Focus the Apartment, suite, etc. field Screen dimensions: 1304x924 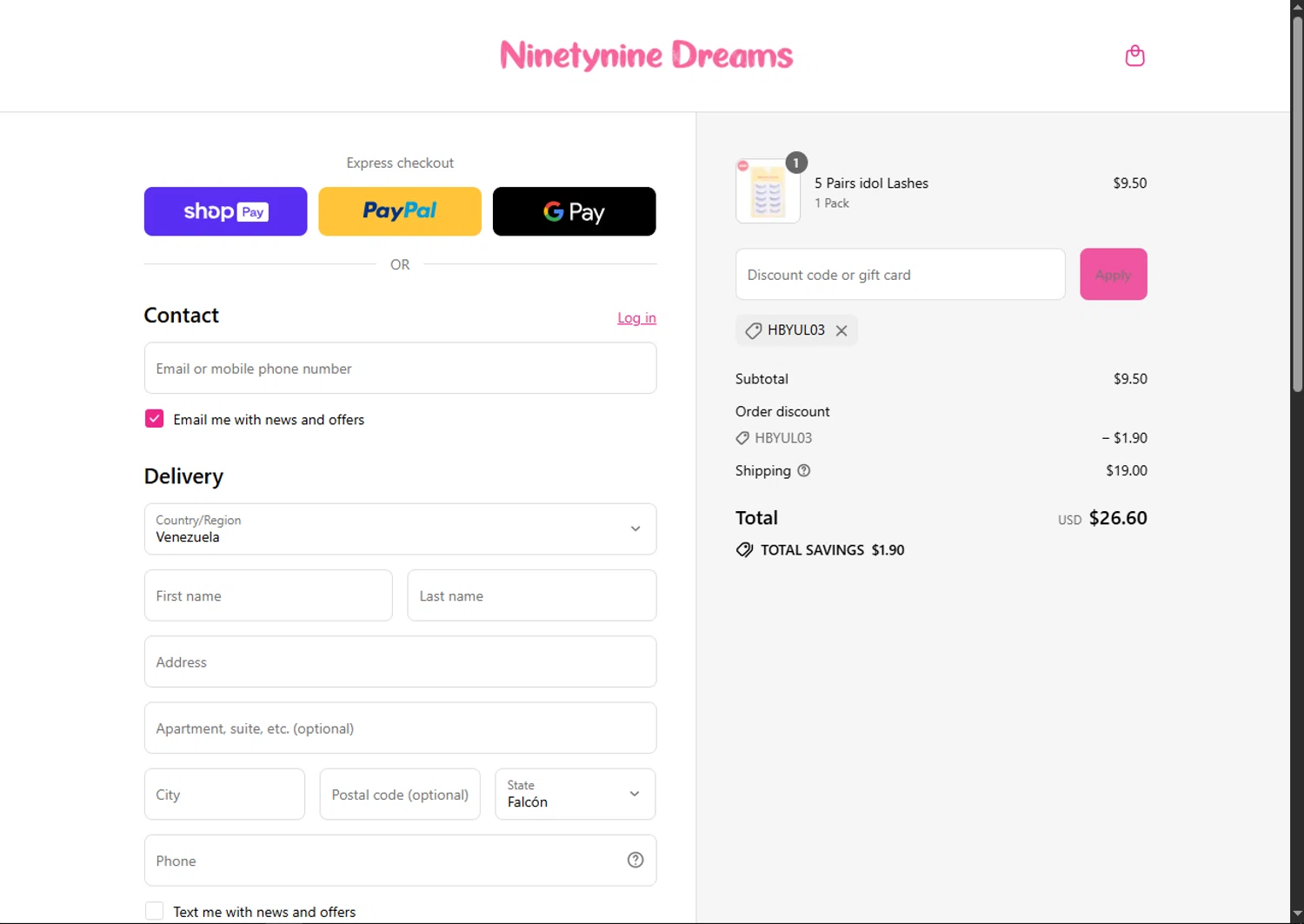pyautogui.click(x=400, y=728)
